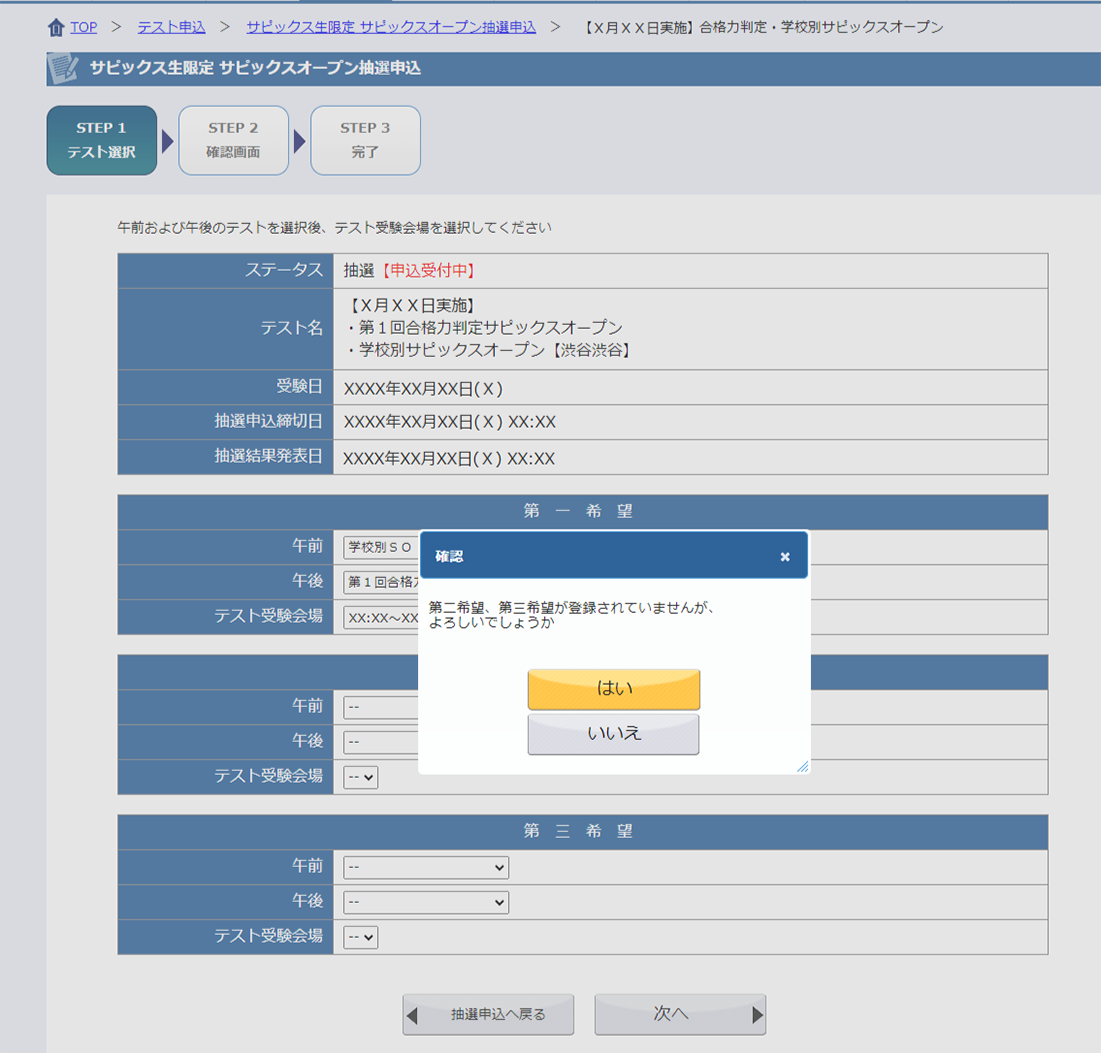The image size is (1101, 1053).
Task: Click the dialog resize handle corner
Action: pos(802,766)
